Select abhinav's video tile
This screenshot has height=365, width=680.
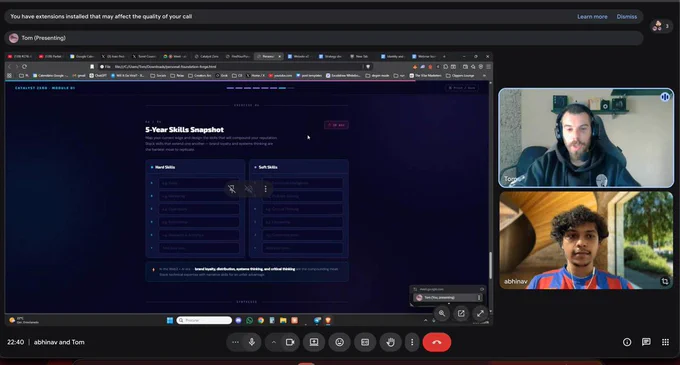pos(586,240)
